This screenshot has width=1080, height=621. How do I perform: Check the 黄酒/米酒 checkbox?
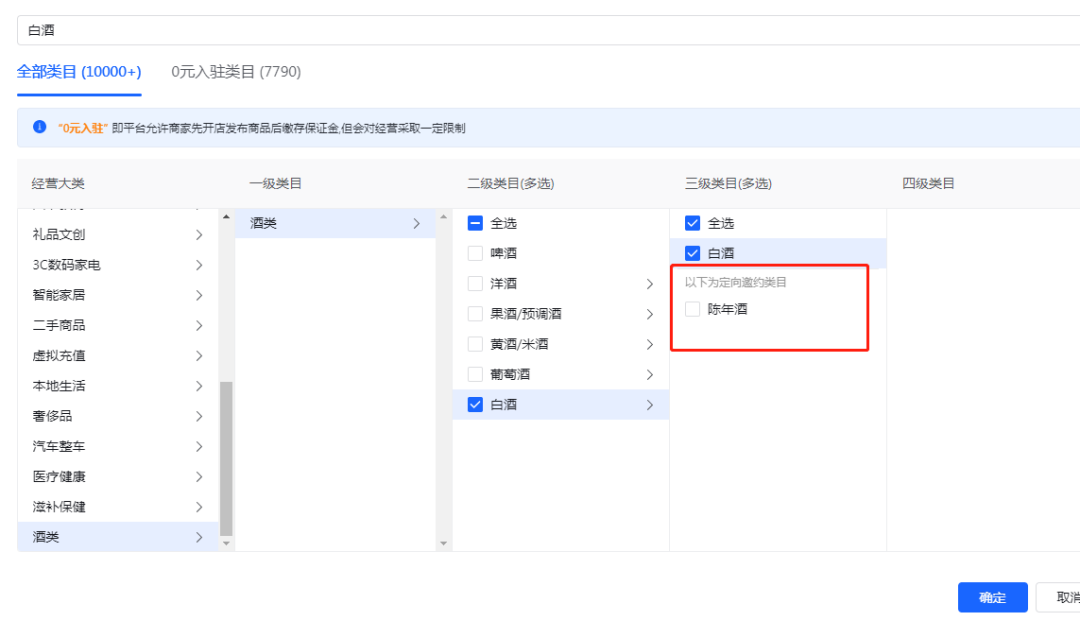click(475, 343)
